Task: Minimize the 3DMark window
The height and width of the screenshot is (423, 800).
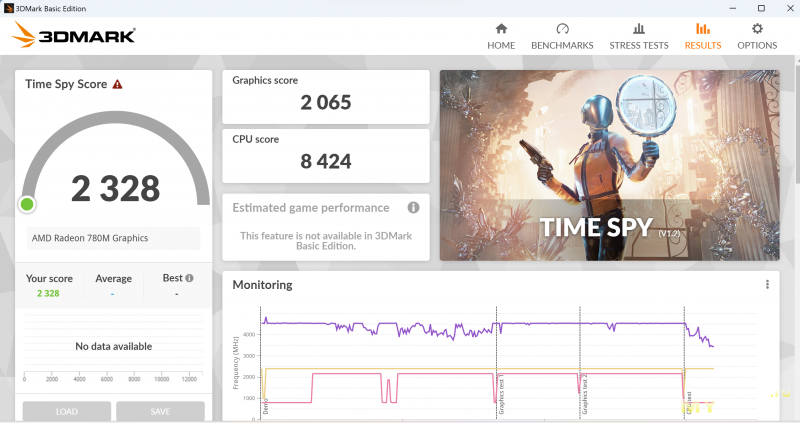Action: tap(733, 8)
